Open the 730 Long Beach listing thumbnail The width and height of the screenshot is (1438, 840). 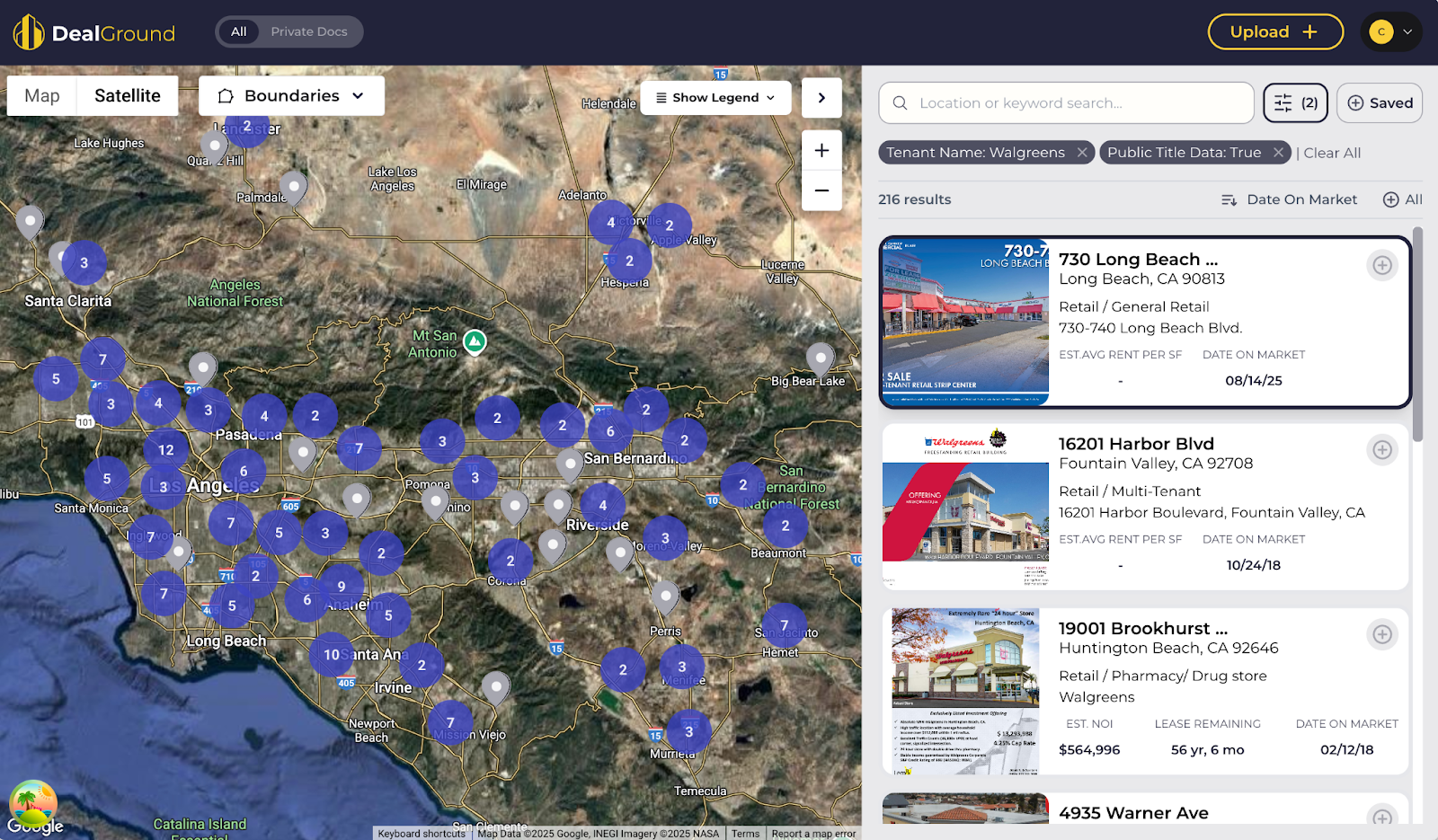tap(965, 322)
